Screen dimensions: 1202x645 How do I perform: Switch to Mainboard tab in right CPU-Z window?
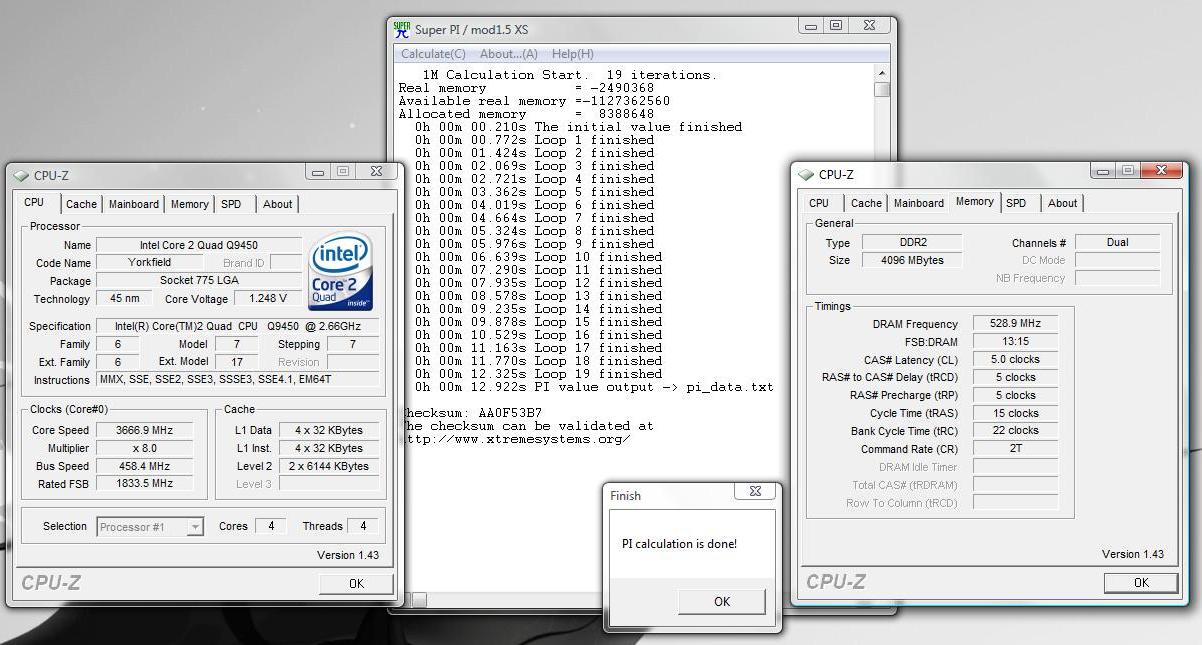pyautogui.click(x=918, y=203)
